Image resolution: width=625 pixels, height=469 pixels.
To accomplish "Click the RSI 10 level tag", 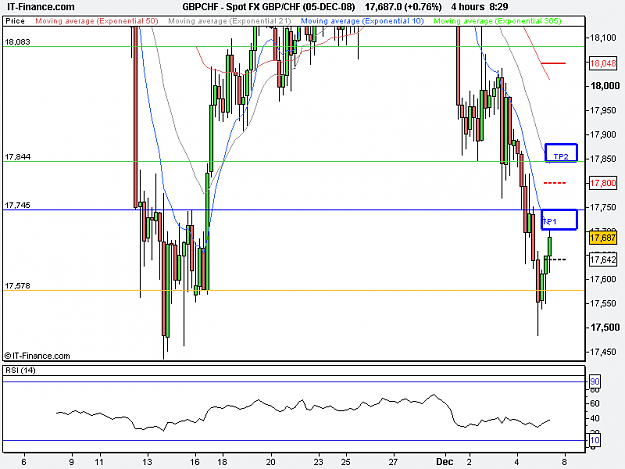I will pyautogui.click(x=595, y=440).
